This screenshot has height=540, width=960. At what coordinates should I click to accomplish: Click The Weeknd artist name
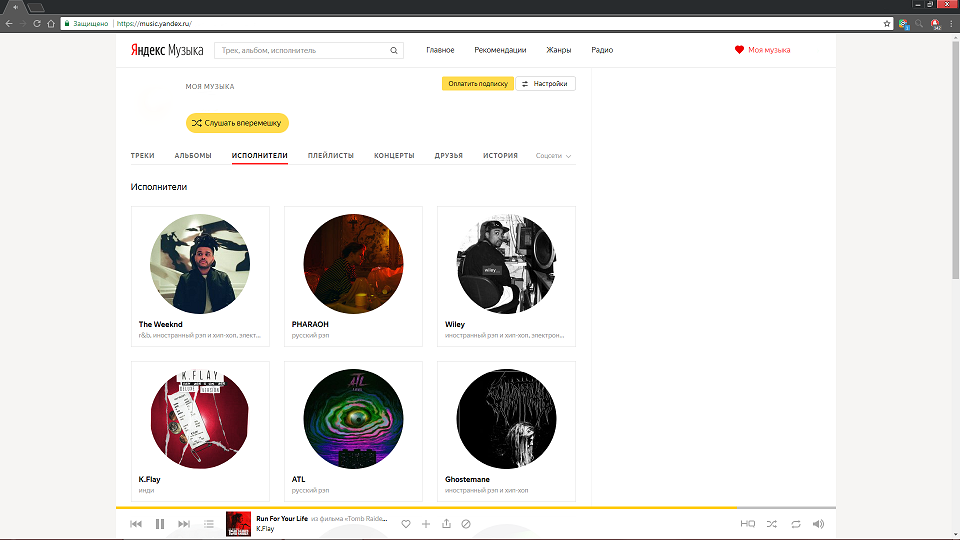tap(160, 324)
